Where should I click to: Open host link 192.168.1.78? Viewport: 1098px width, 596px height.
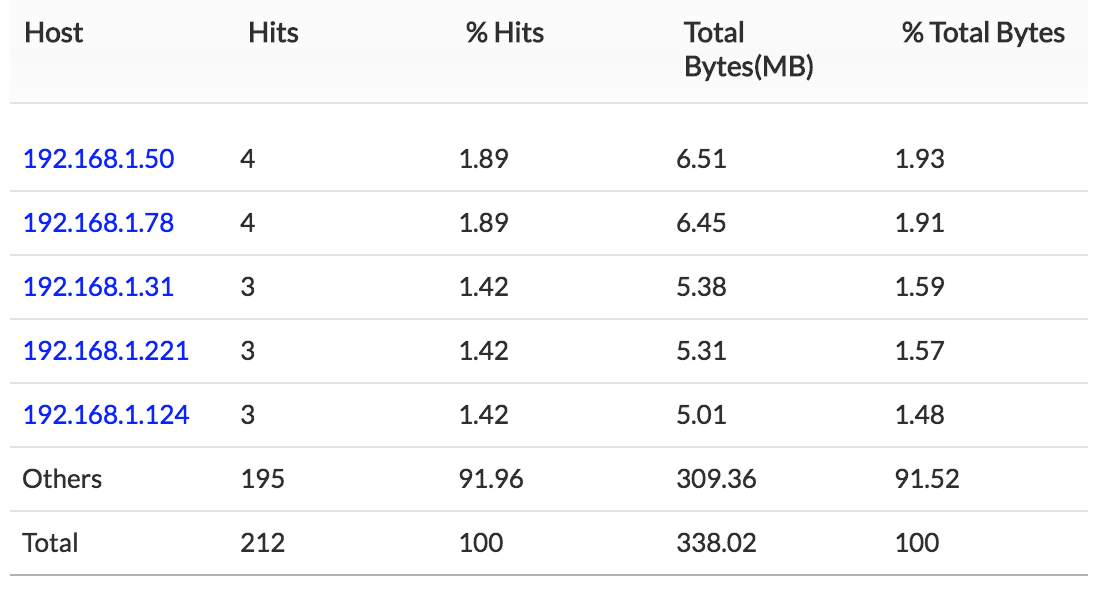coord(98,223)
